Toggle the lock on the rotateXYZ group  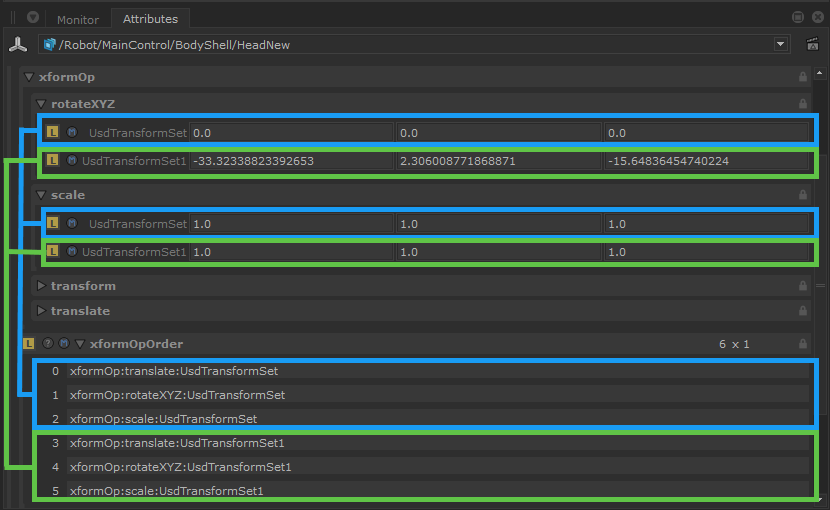[803, 104]
